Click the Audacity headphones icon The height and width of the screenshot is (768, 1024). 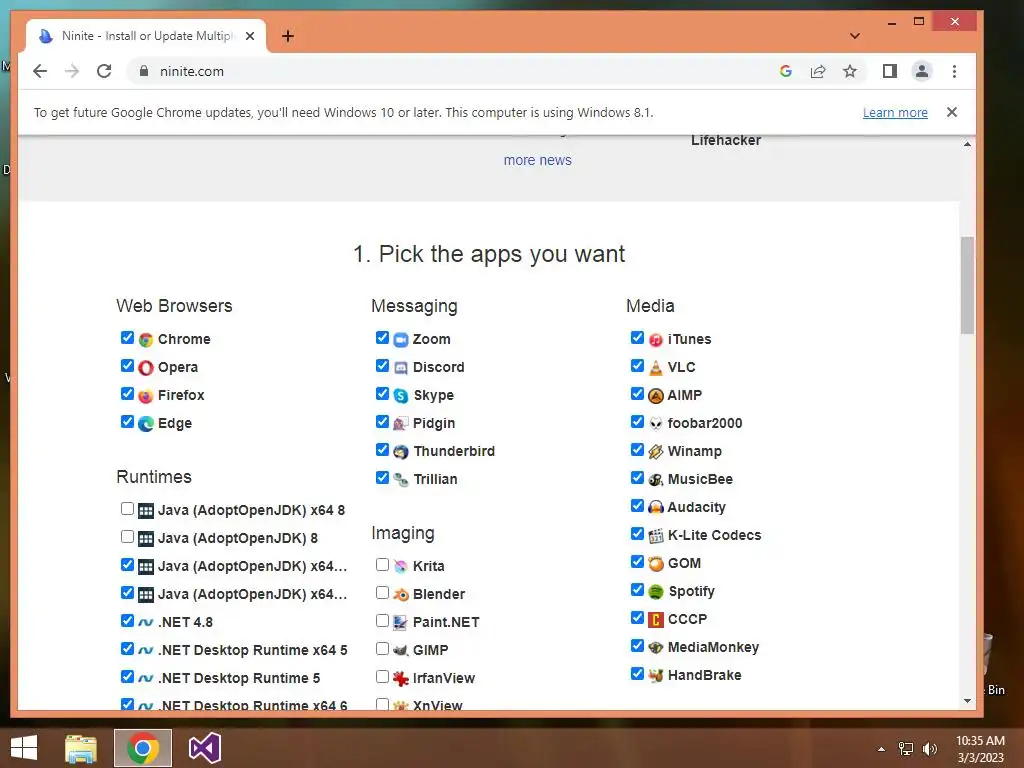tap(656, 507)
